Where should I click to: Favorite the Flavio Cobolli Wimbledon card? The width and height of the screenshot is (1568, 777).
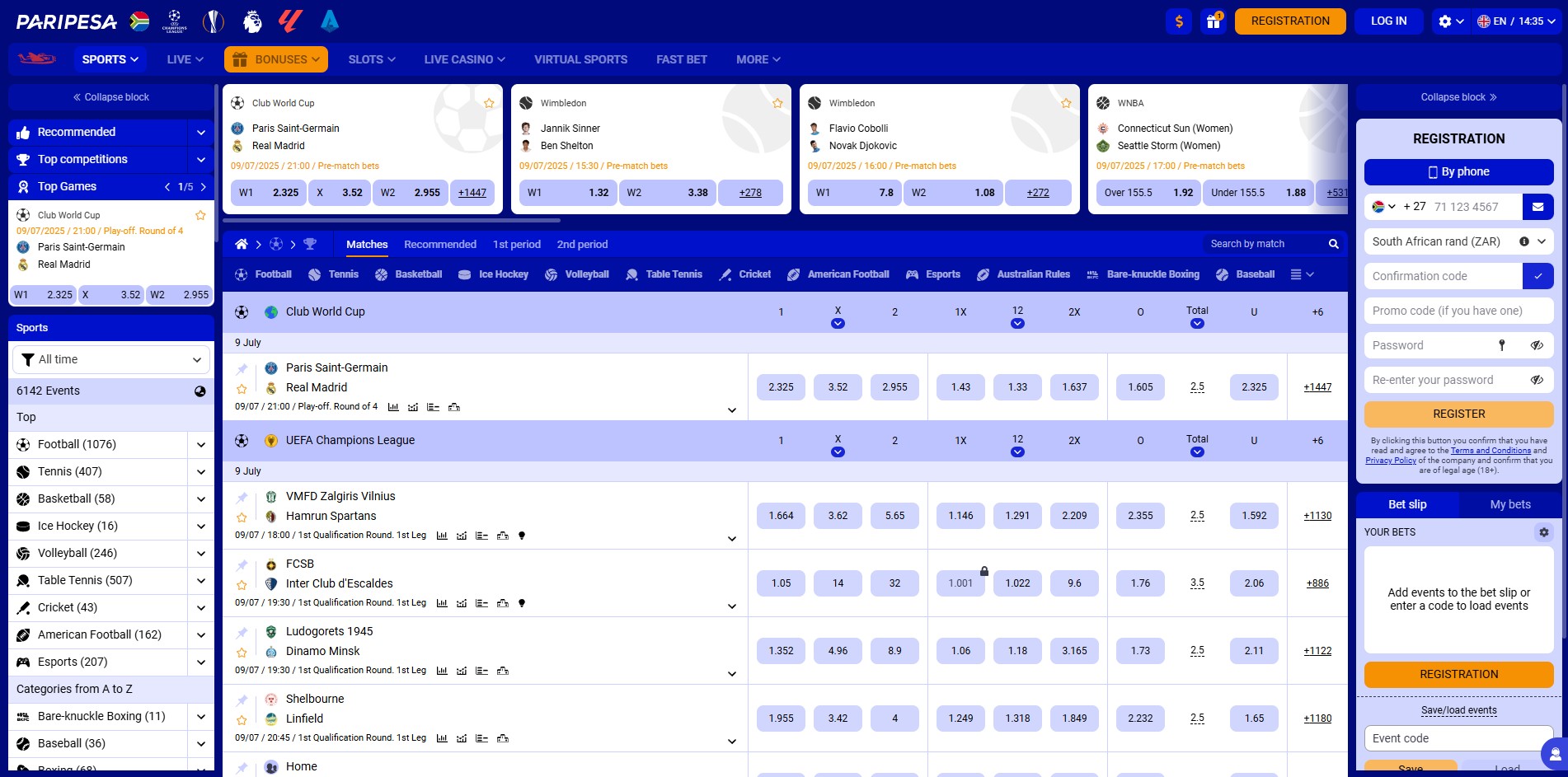[1066, 103]
